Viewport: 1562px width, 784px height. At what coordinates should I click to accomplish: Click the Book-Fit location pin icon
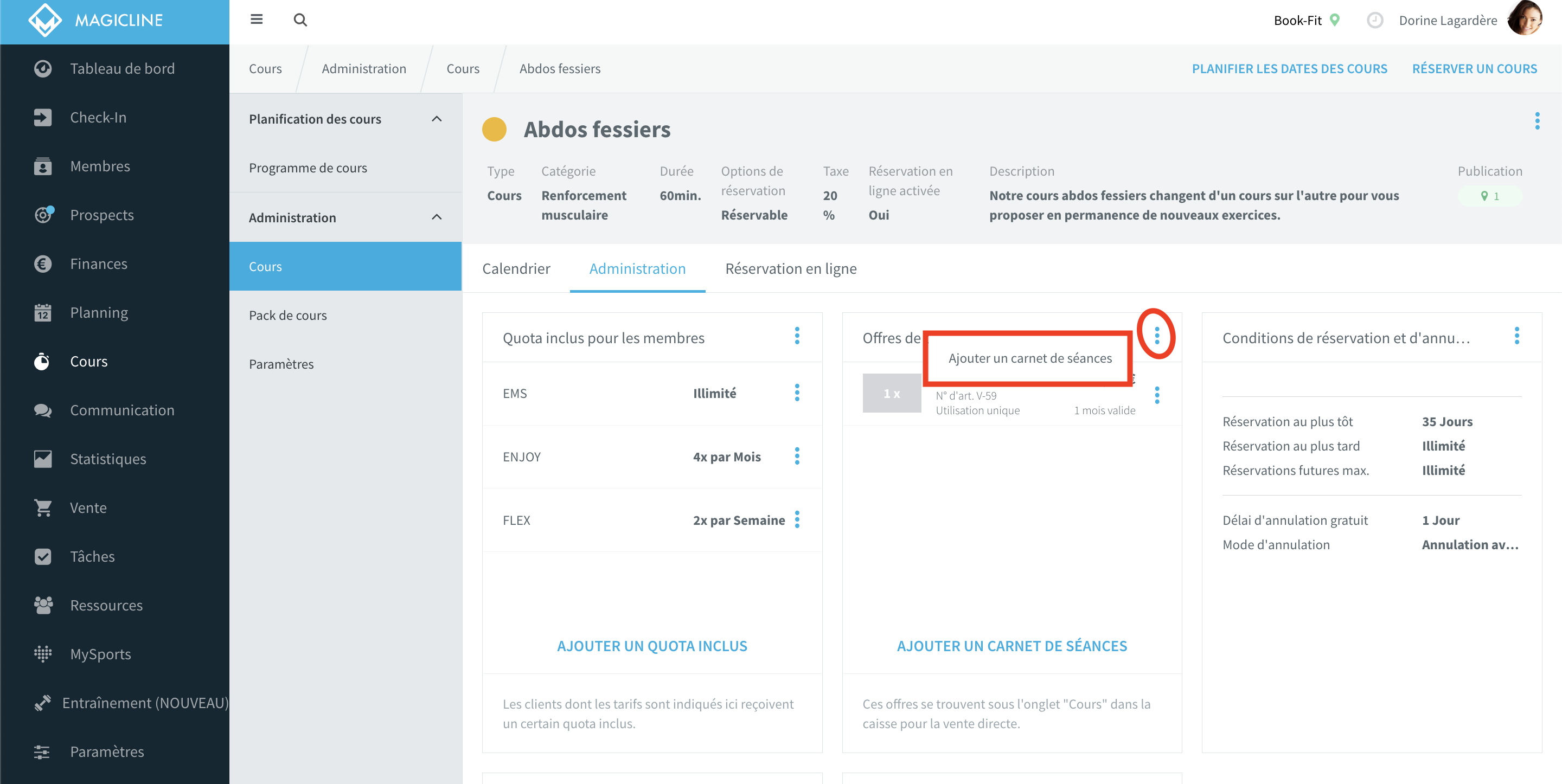pyautogui.click(x=1334, y=20)
